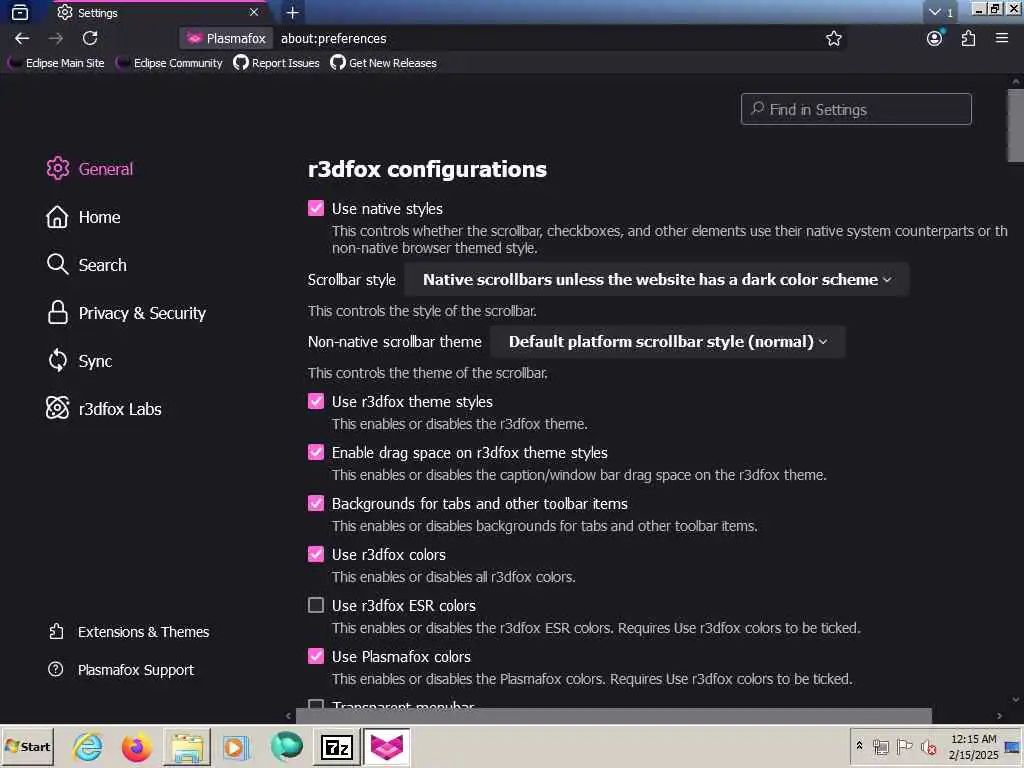Open the Scrollbar style dropdown

click(656, 280)
